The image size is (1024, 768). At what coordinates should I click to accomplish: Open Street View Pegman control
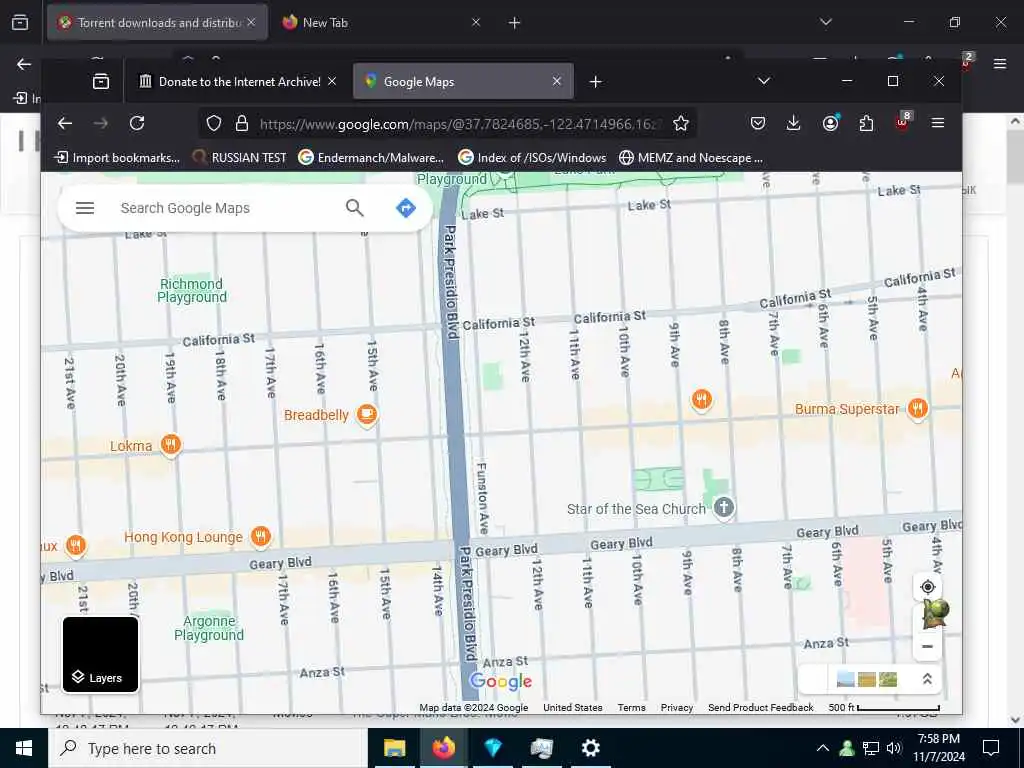934,615
